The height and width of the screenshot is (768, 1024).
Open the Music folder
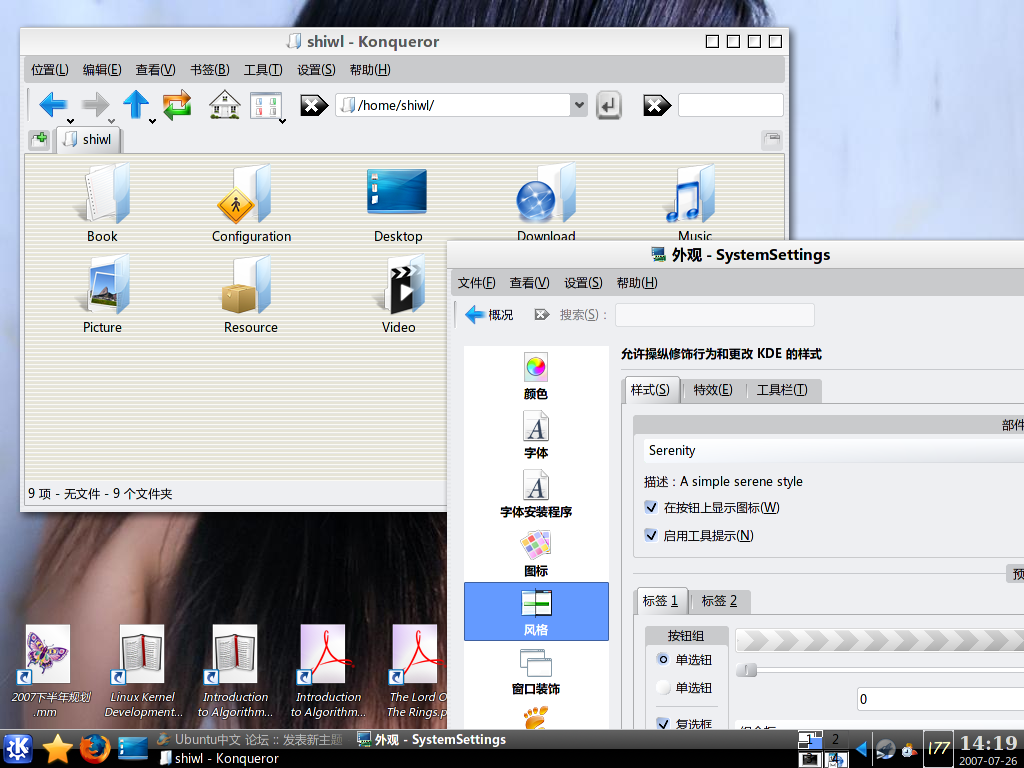(x=694, y=202)
